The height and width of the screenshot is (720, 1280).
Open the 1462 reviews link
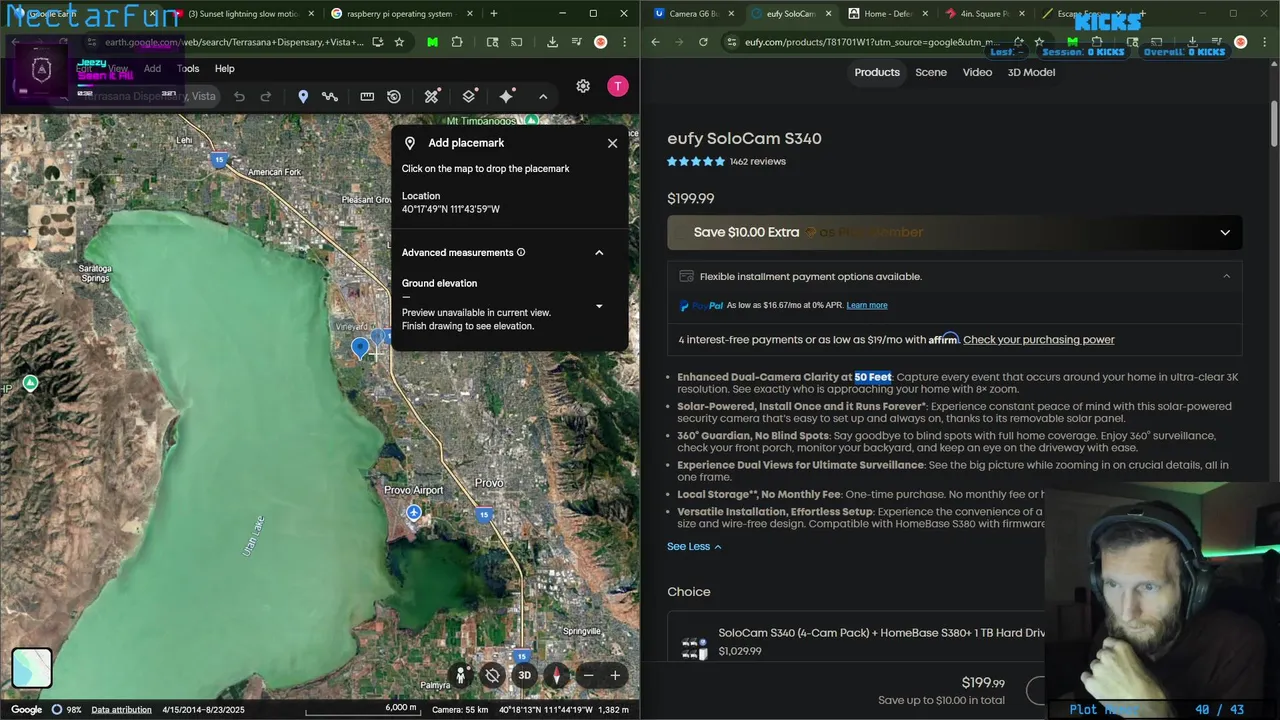[x=758, y=161]
